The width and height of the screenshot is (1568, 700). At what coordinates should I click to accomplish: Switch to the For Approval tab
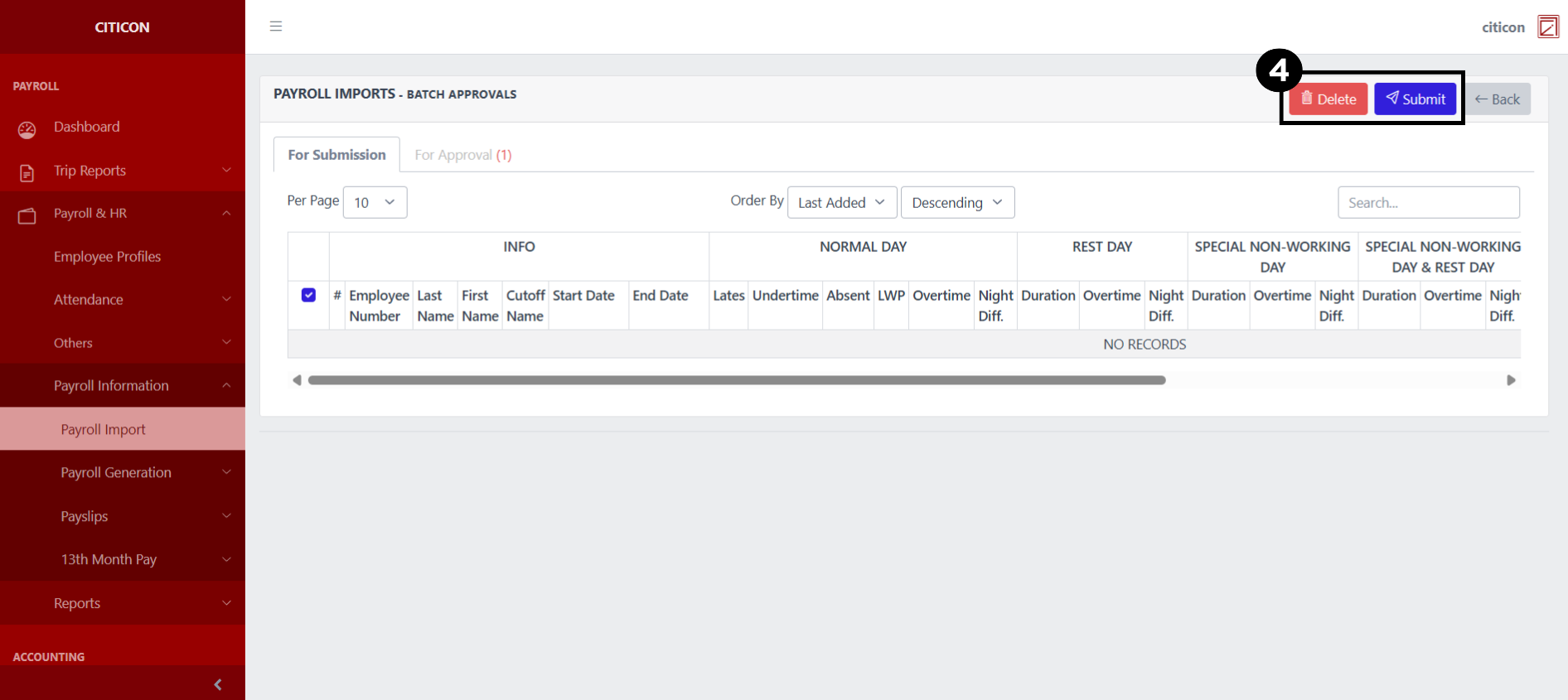462,155
